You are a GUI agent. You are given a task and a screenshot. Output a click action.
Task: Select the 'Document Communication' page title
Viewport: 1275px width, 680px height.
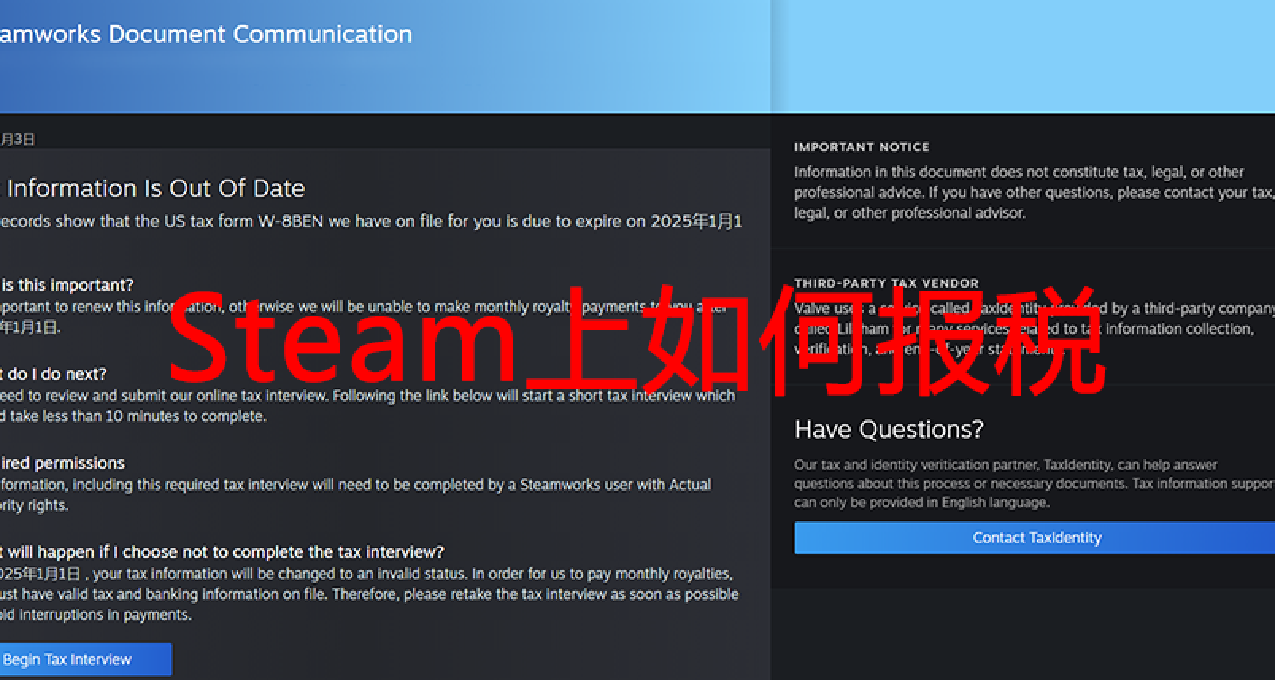point(206,34)
